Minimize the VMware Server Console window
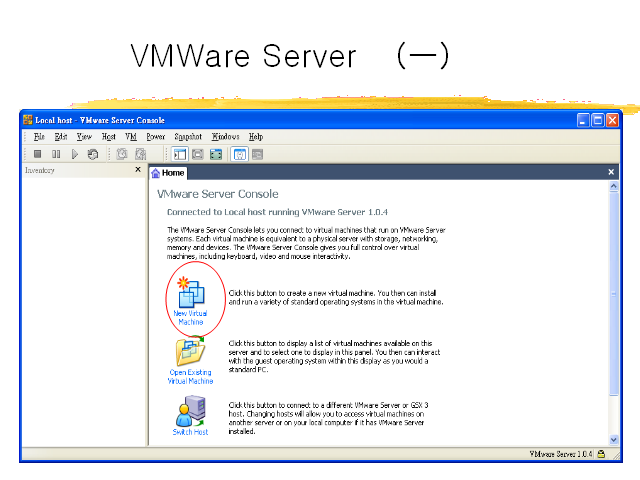 coord(583,120)
